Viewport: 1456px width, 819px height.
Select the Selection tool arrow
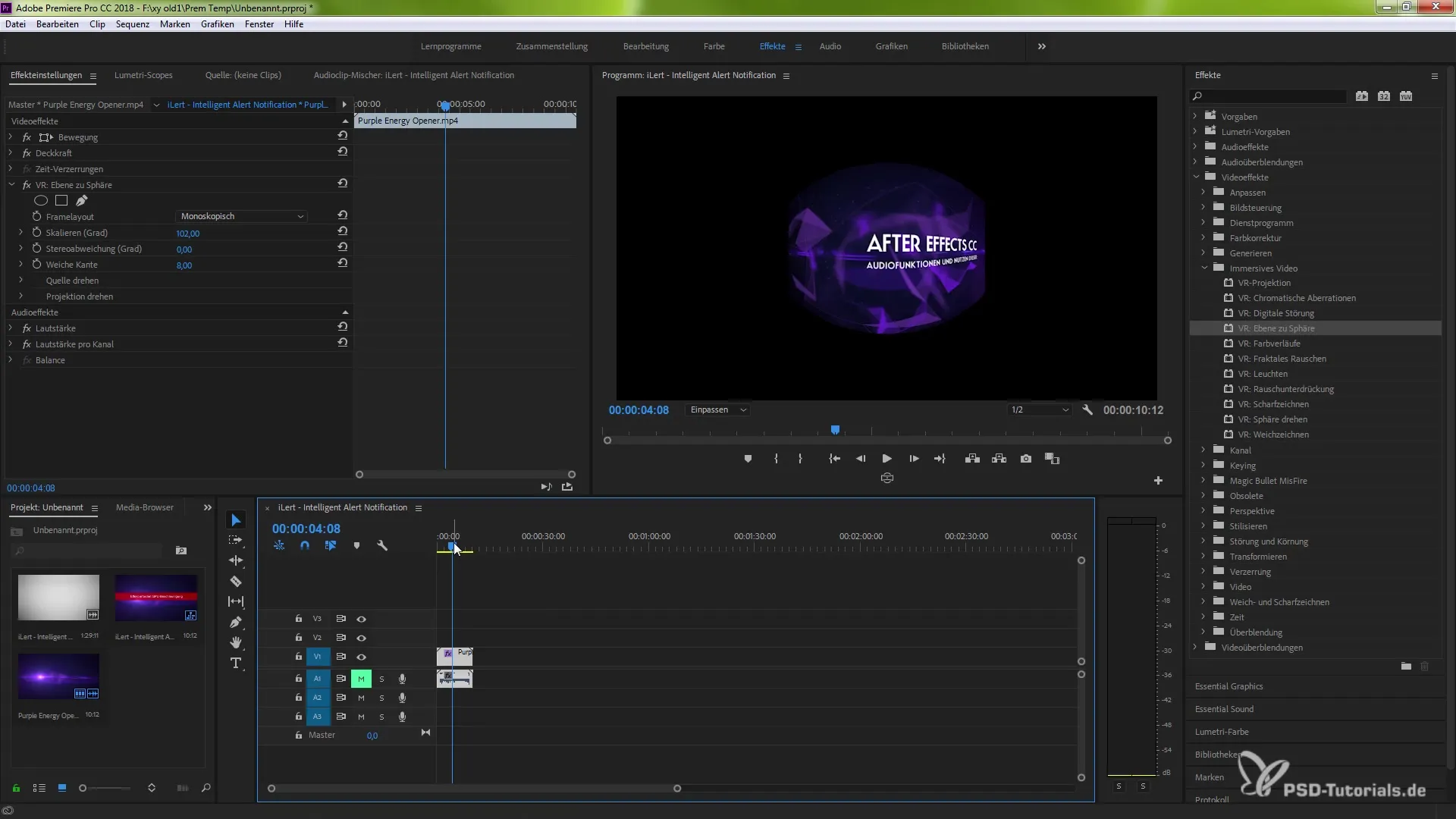(x=236, y=520)
